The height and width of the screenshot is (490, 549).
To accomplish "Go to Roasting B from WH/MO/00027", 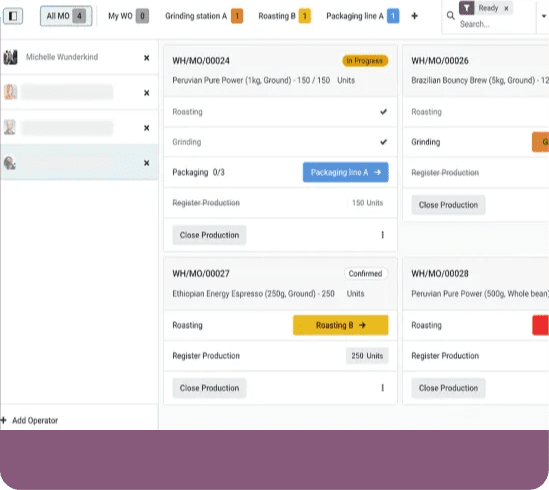I will coord(341,325).
